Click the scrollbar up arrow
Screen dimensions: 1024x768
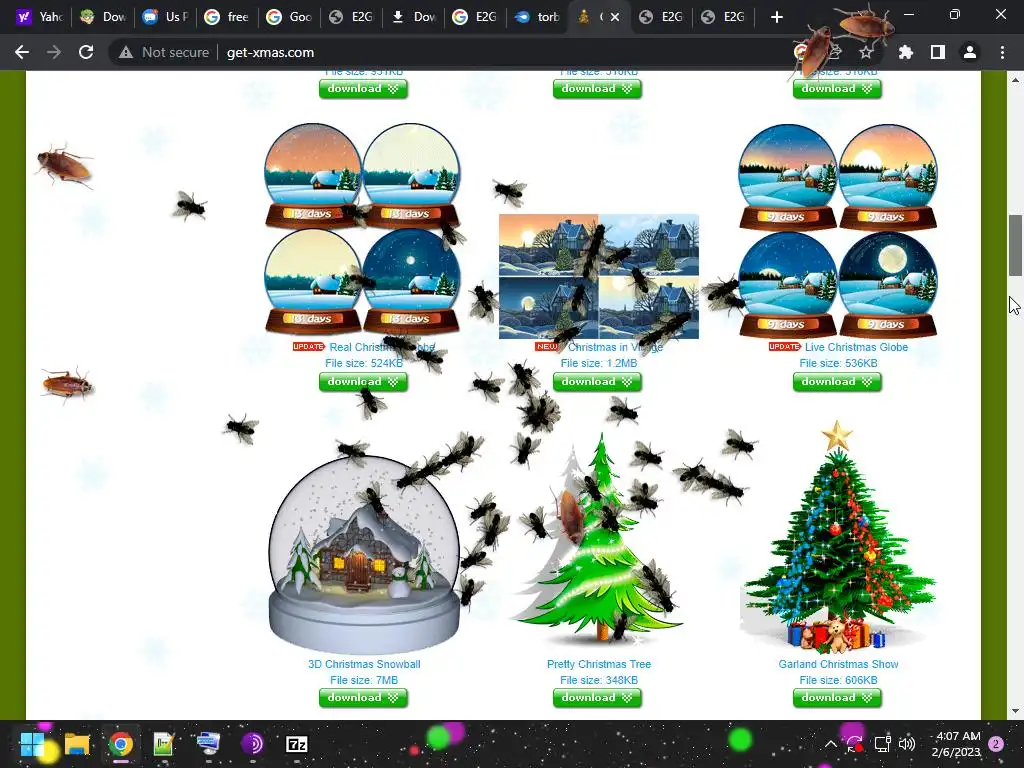(1015, 80)
